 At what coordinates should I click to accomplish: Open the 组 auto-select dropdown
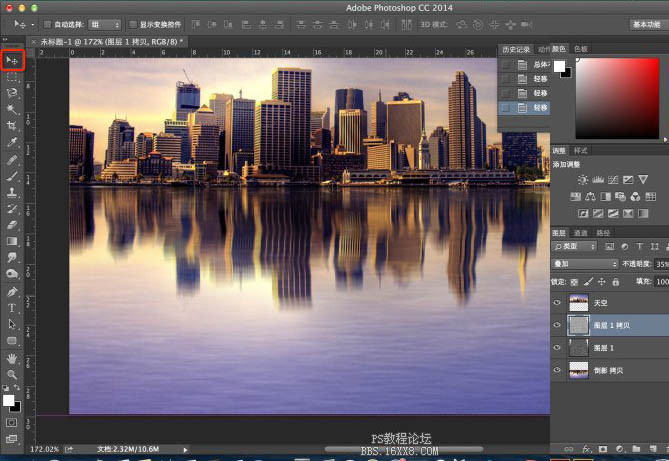pos(105,25)
